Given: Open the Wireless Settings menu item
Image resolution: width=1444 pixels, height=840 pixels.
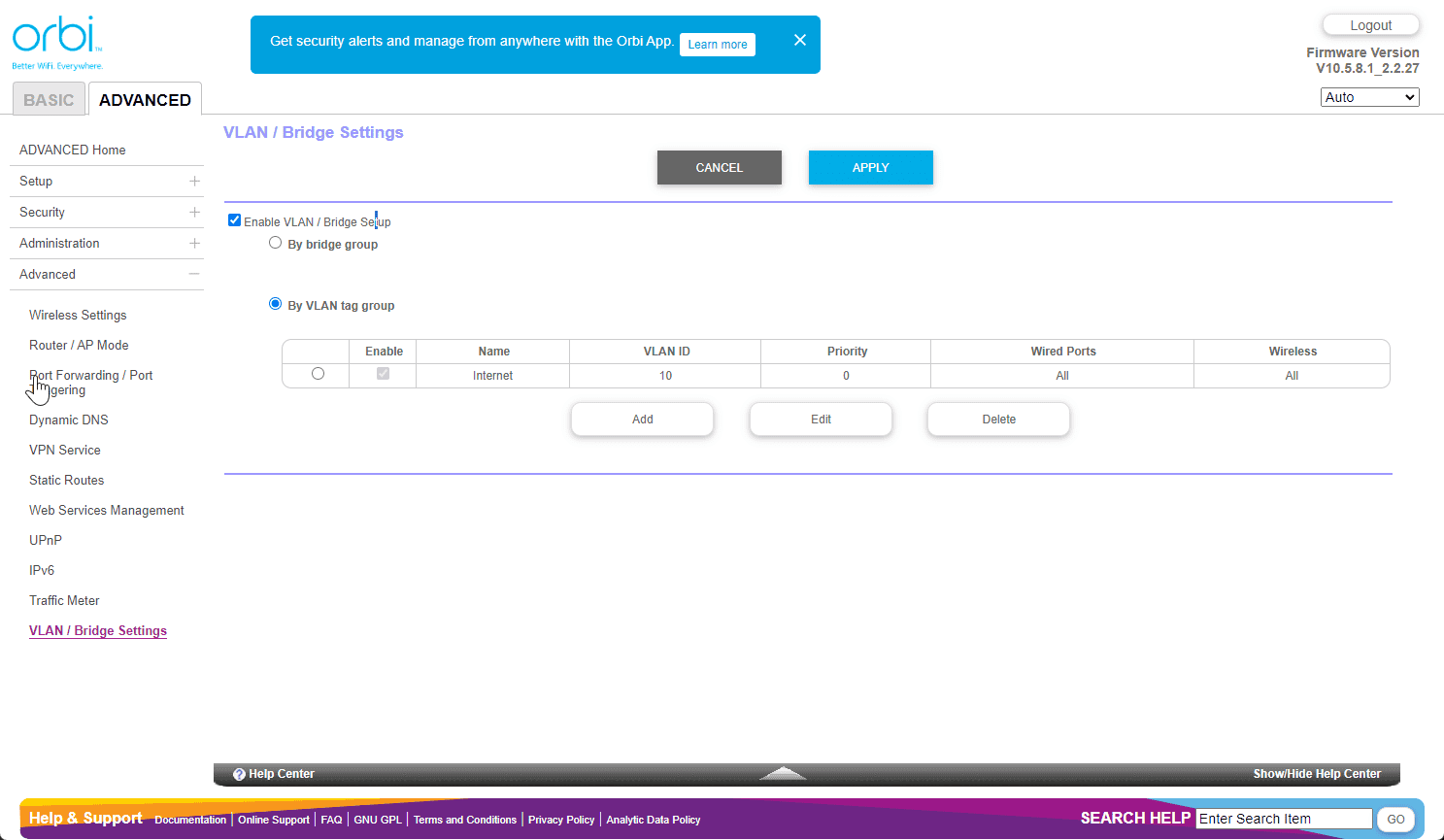Looking at the screenshot, I should point(78,315).
